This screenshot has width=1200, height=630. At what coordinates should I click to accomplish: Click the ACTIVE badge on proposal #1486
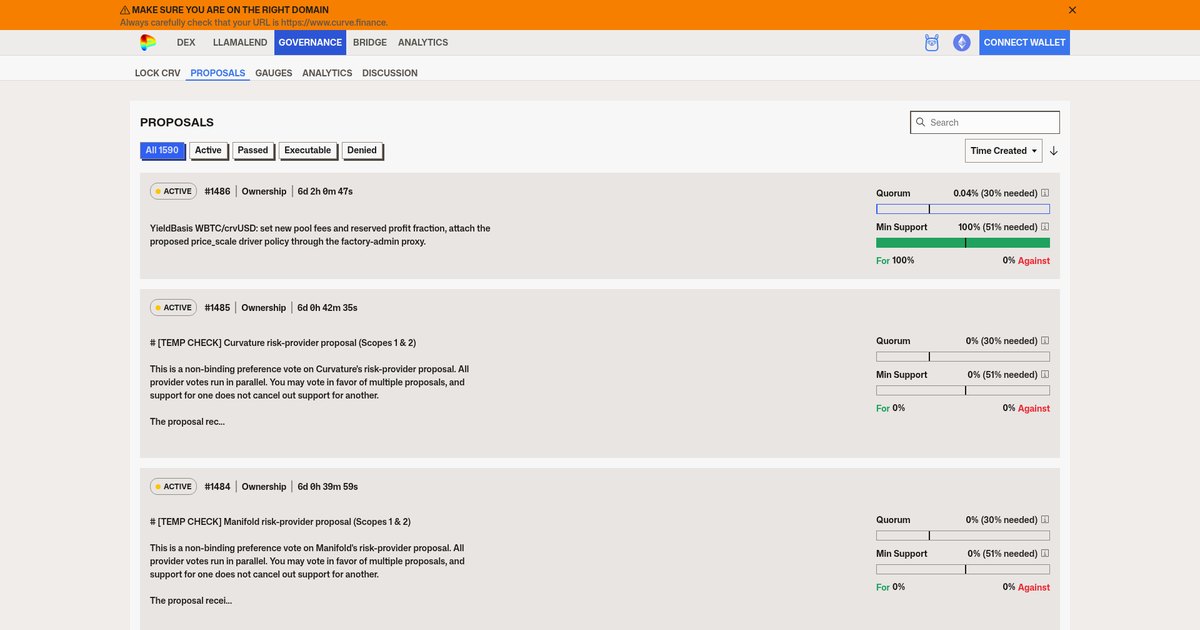(173, 191)
